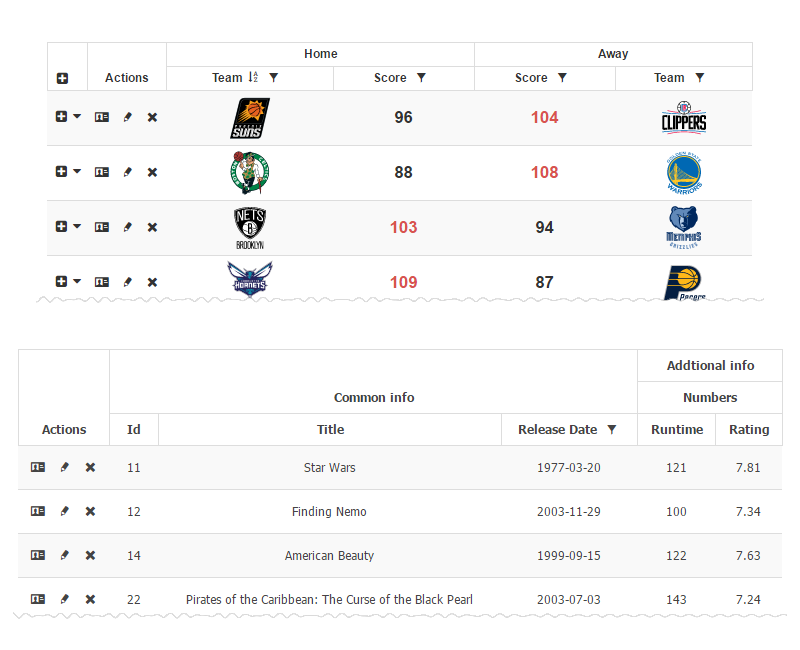800x650 pixels.
Task: Open dropdown arrow beside Celtics row plus
Action: pyautogui.click(x=77, y=172)
